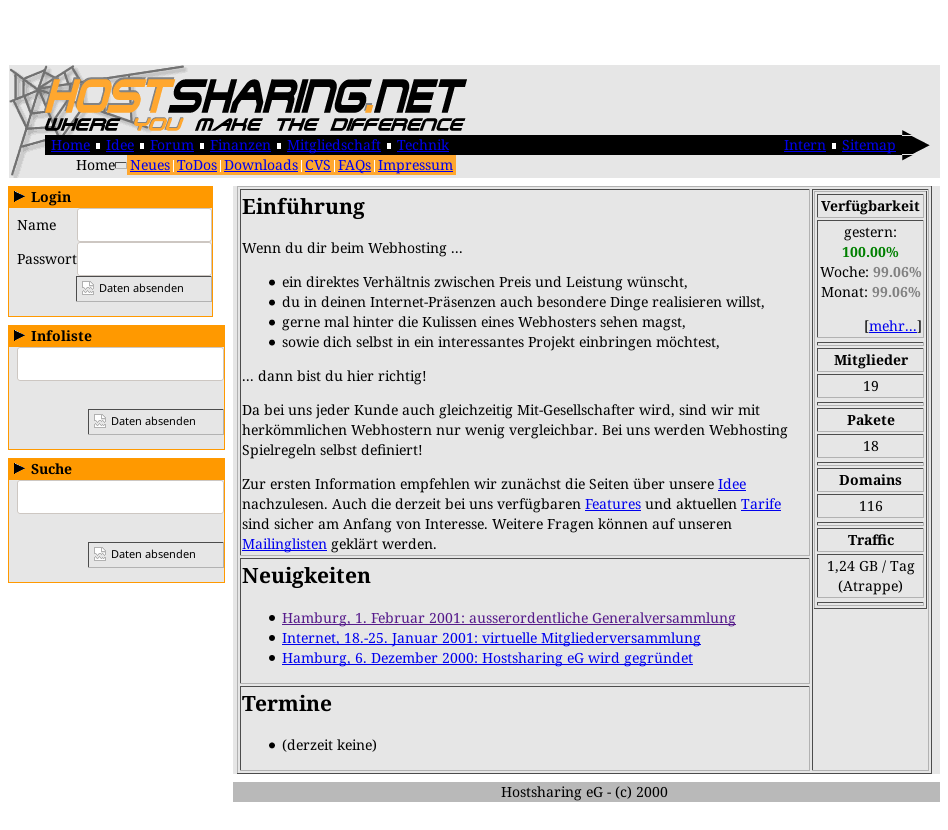Open the Finanzen menu item

pyautogui.click(x=240, y=145)
